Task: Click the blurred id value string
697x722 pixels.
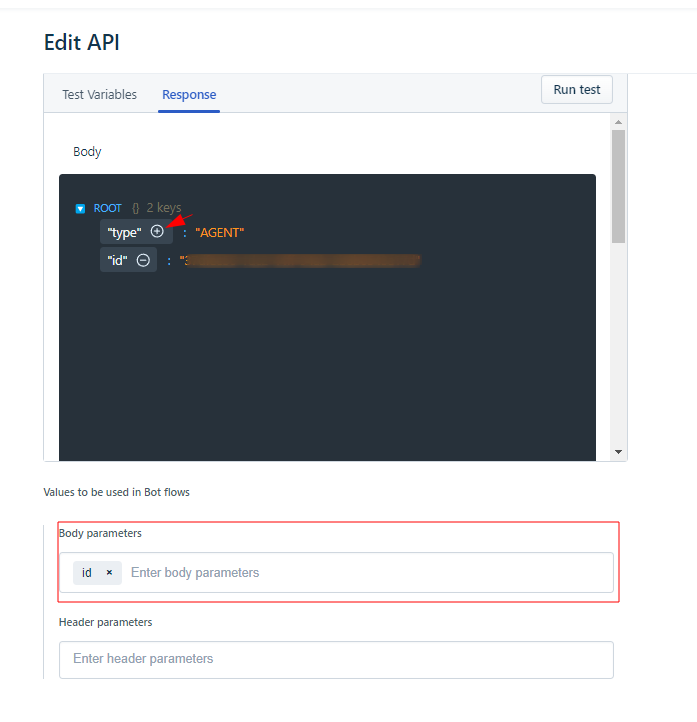Action: 300,261
